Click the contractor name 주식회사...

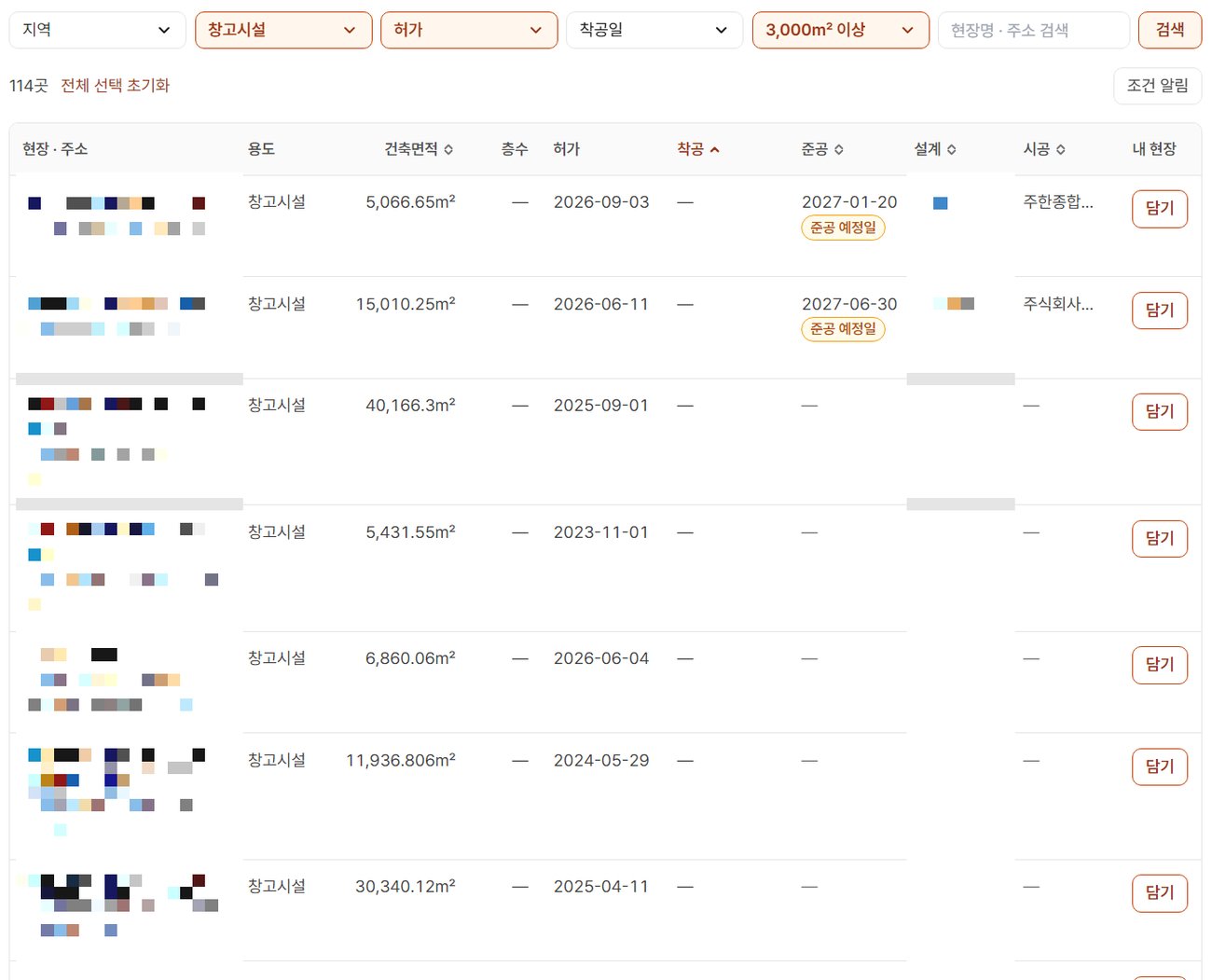[x=1058, y=304]
